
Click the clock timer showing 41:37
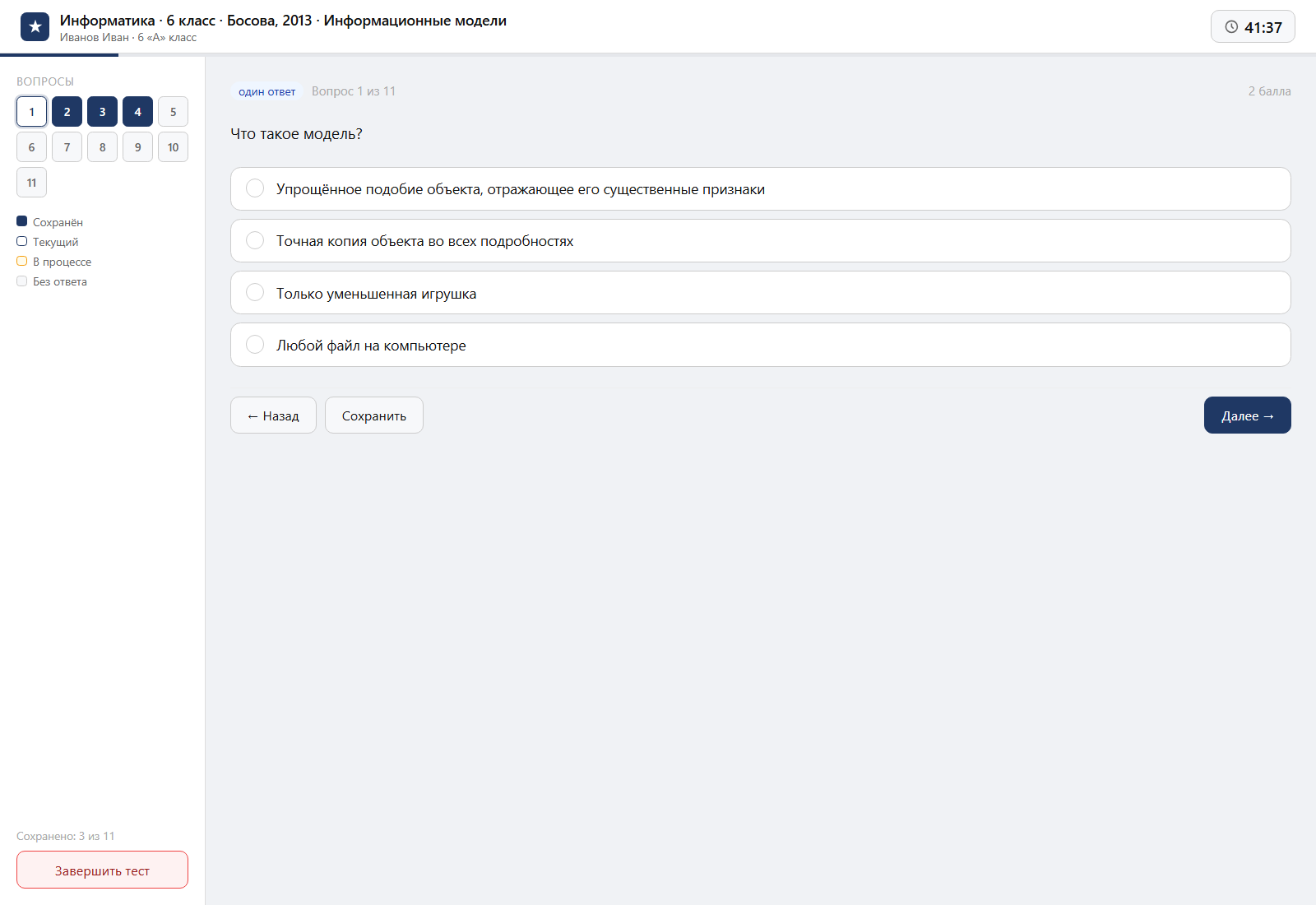tap(1253, 26)
